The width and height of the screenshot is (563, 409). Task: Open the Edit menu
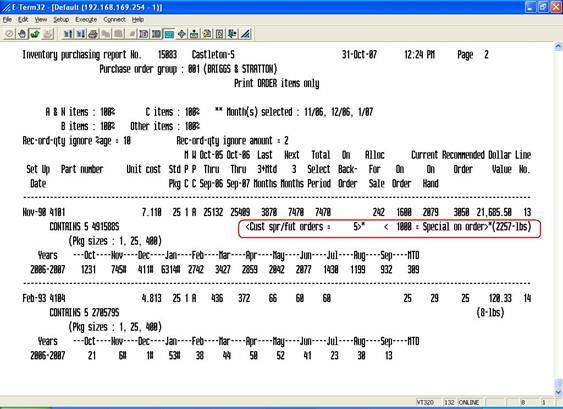pos(23,20)
